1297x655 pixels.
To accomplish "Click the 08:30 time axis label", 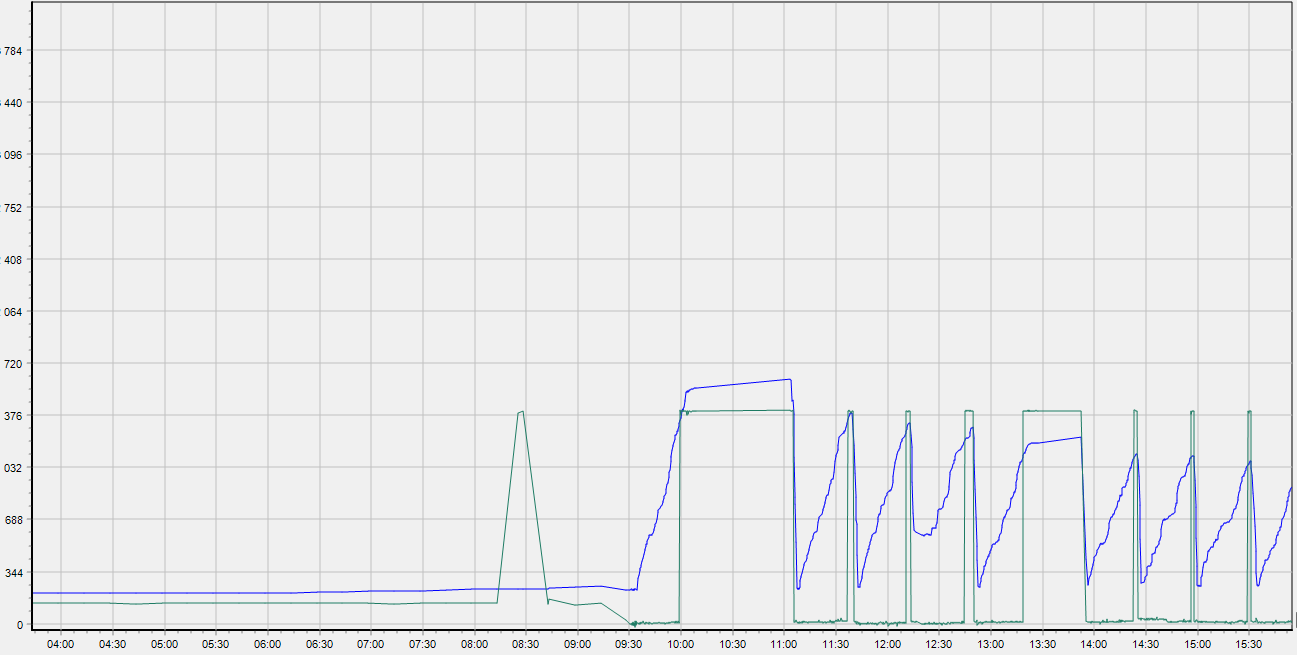I will tap(526, 645).
